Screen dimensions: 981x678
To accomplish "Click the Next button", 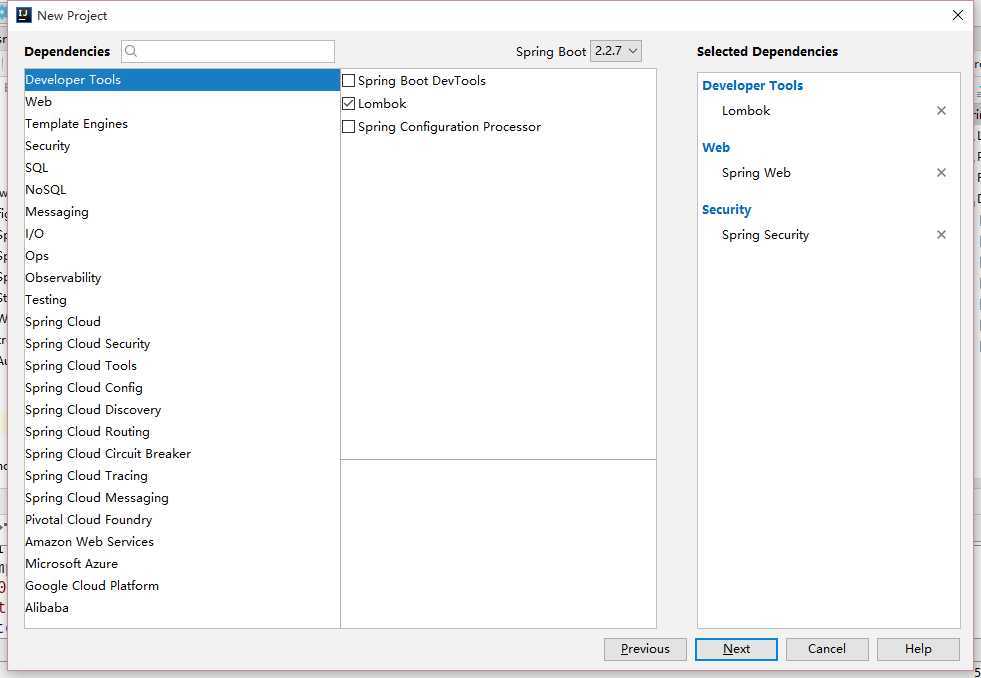I will 736,649.
